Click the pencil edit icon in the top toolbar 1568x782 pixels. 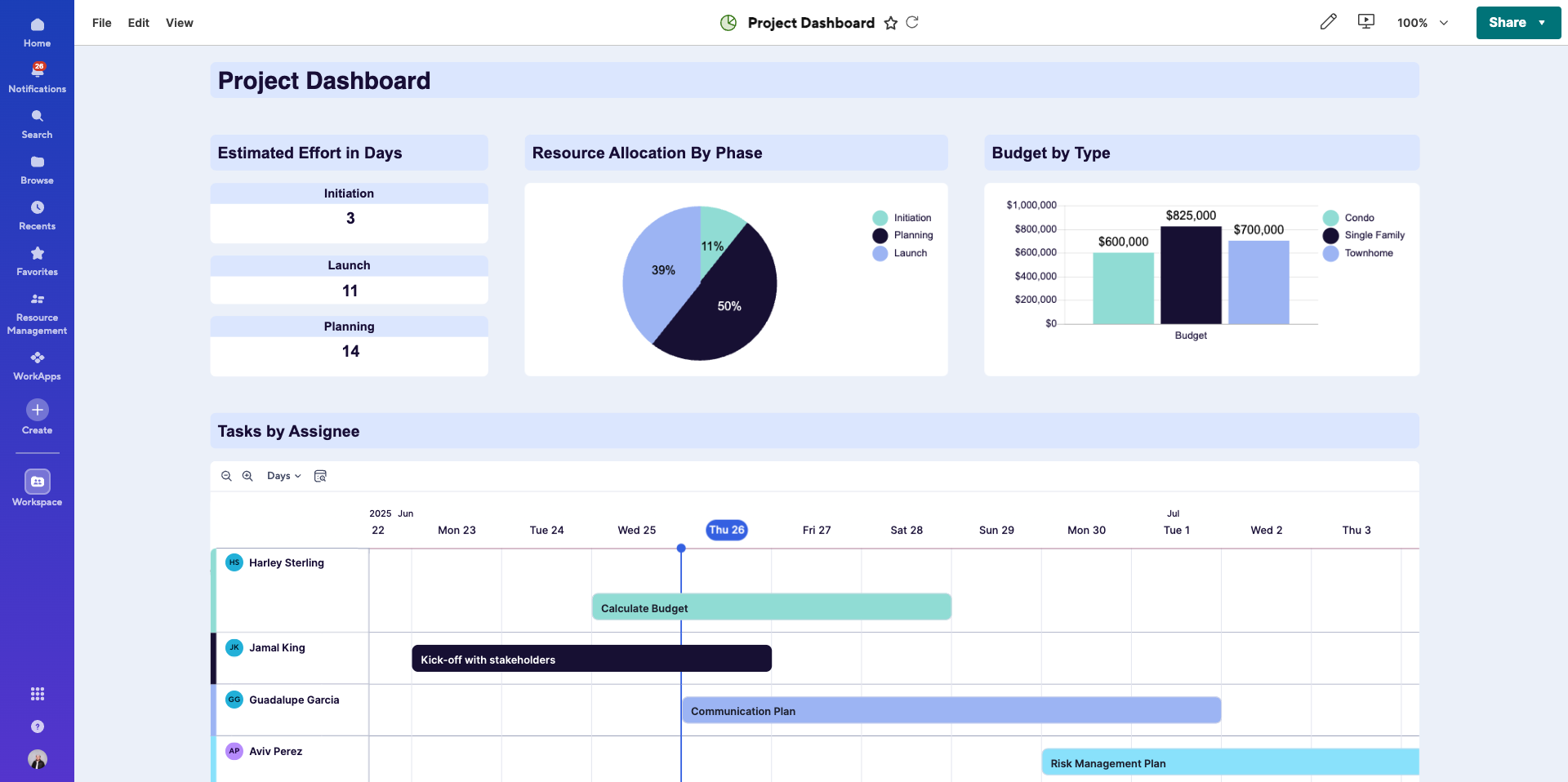tap(1328, 22)
